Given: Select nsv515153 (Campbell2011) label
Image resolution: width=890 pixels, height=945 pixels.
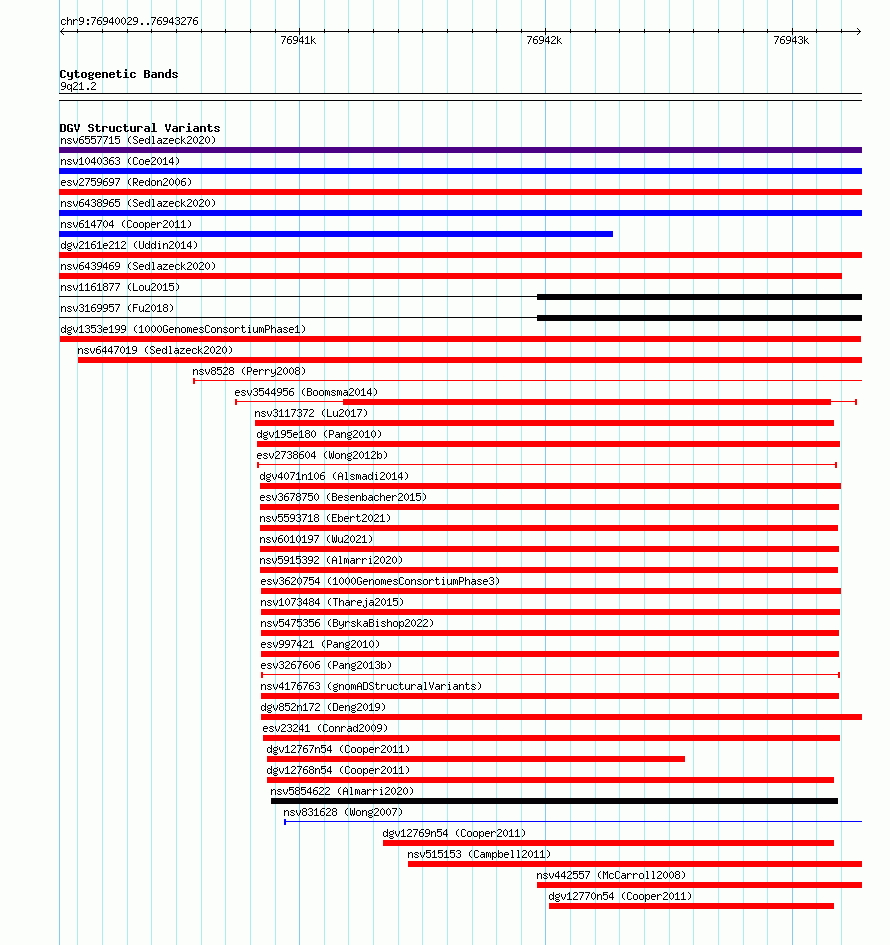Looking at the screenshot, I should 479,855.
